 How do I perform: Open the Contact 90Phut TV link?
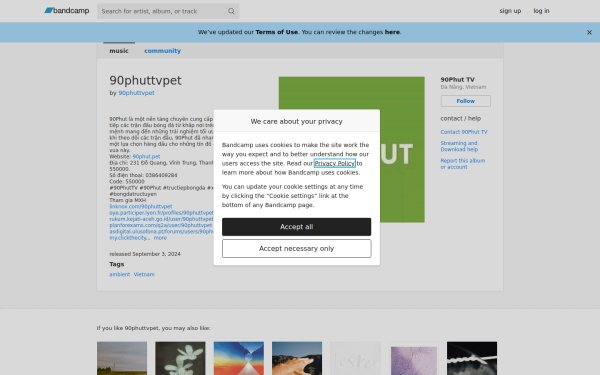pos(464,132)
